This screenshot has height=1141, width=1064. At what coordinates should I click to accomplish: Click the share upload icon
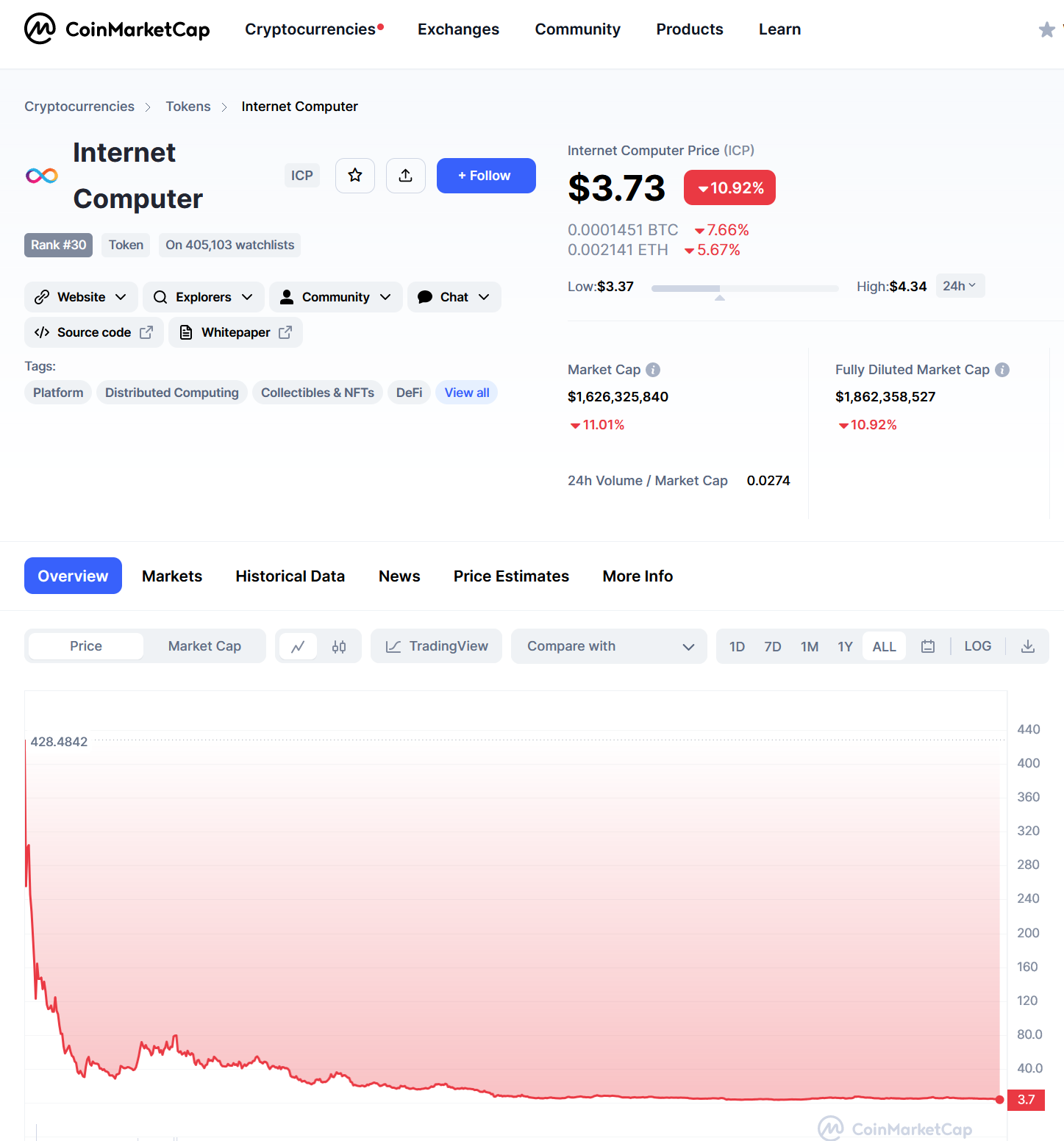pos(406,176)
